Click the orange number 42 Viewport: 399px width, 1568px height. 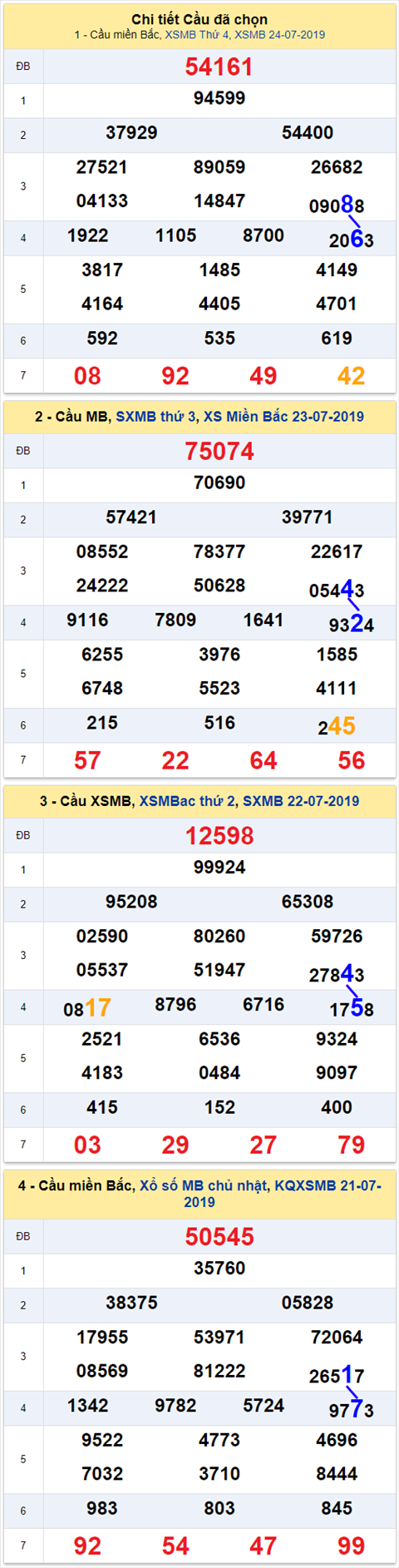click(x=352, y=376)
